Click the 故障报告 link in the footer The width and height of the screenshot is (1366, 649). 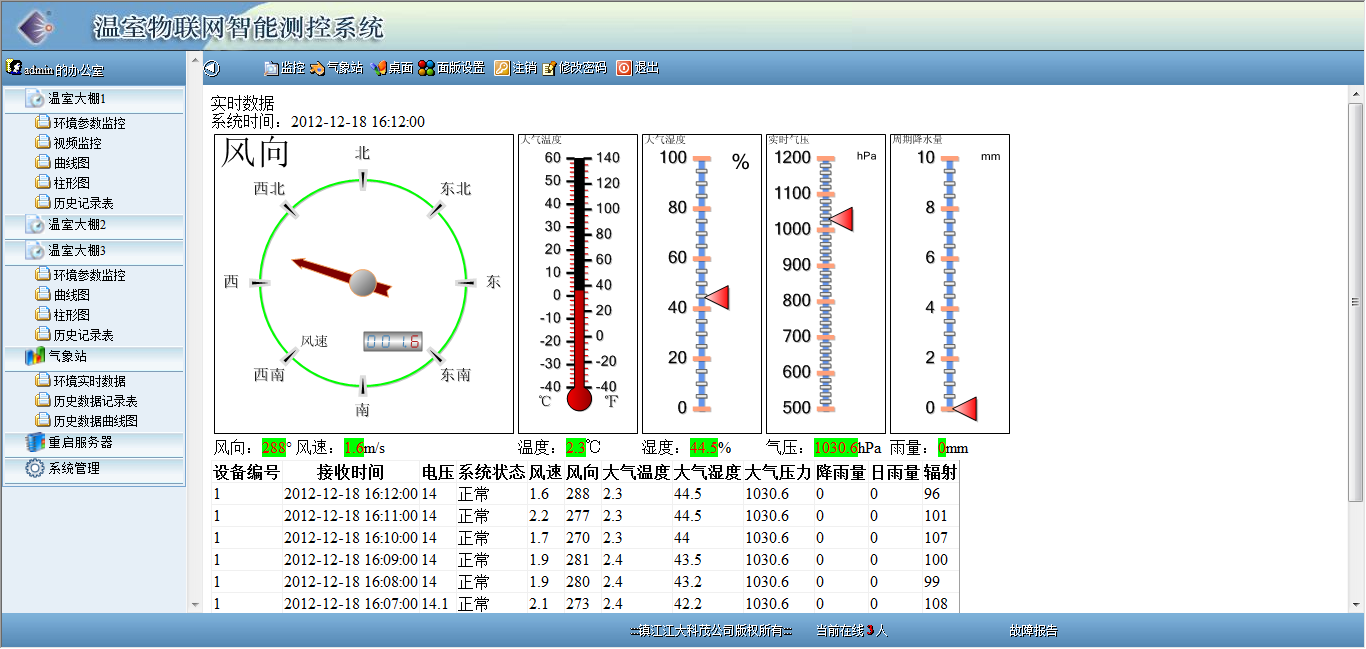[1033, 631]
